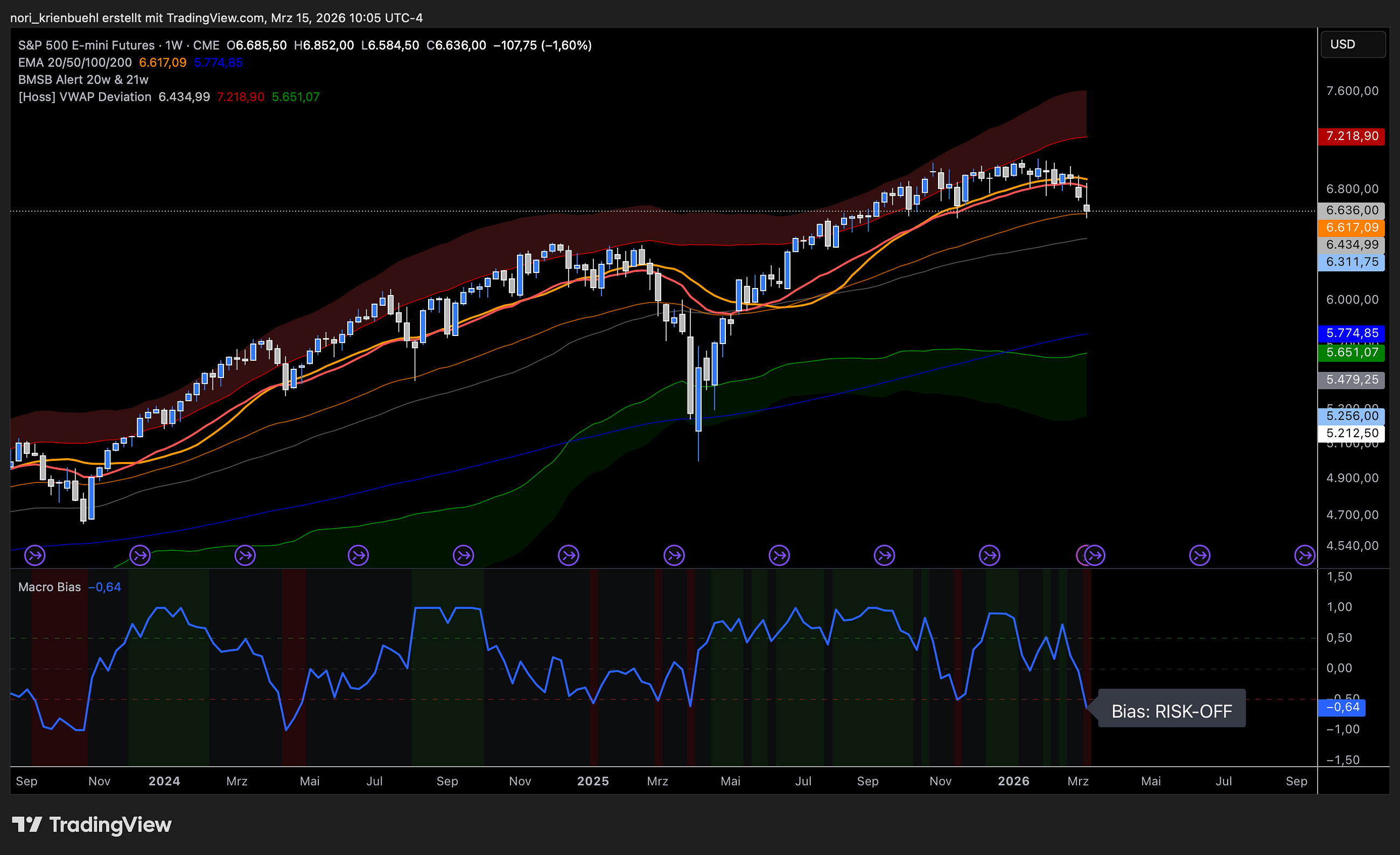This screenshot has height=855, width=1400.
Task: Click the 6.000,00 price scale tick
Action: coord(1352,299)
